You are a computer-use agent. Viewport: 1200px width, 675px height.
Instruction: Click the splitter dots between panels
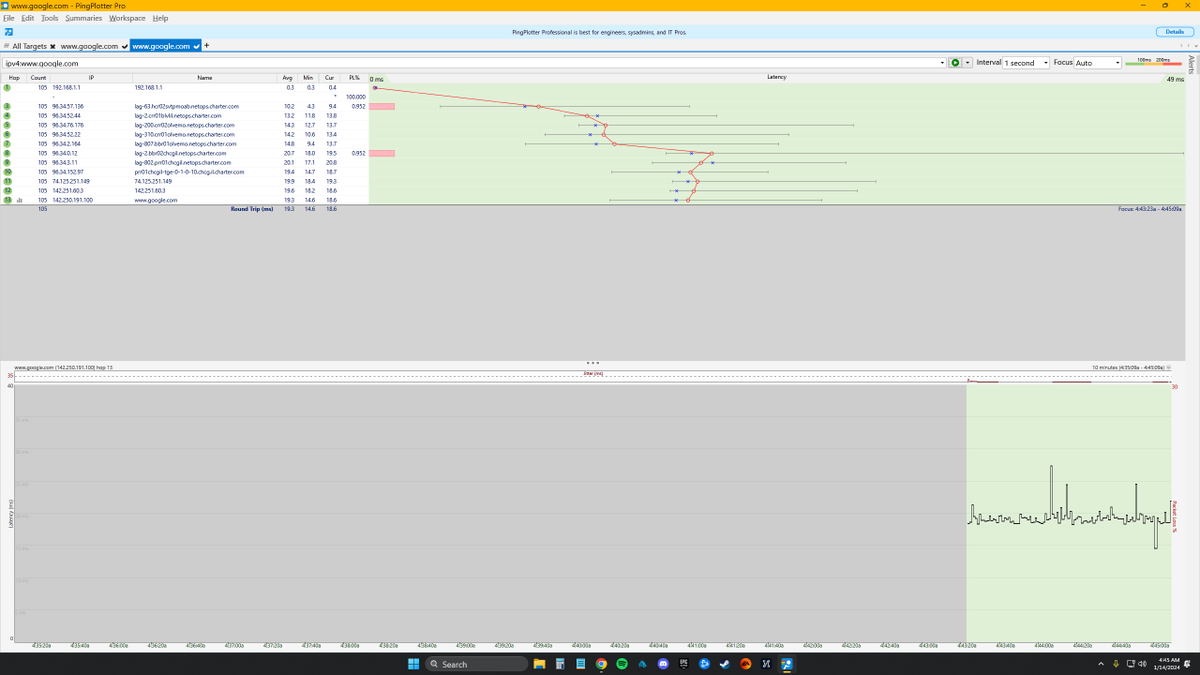pyautogui.click(x=593, y=362)
